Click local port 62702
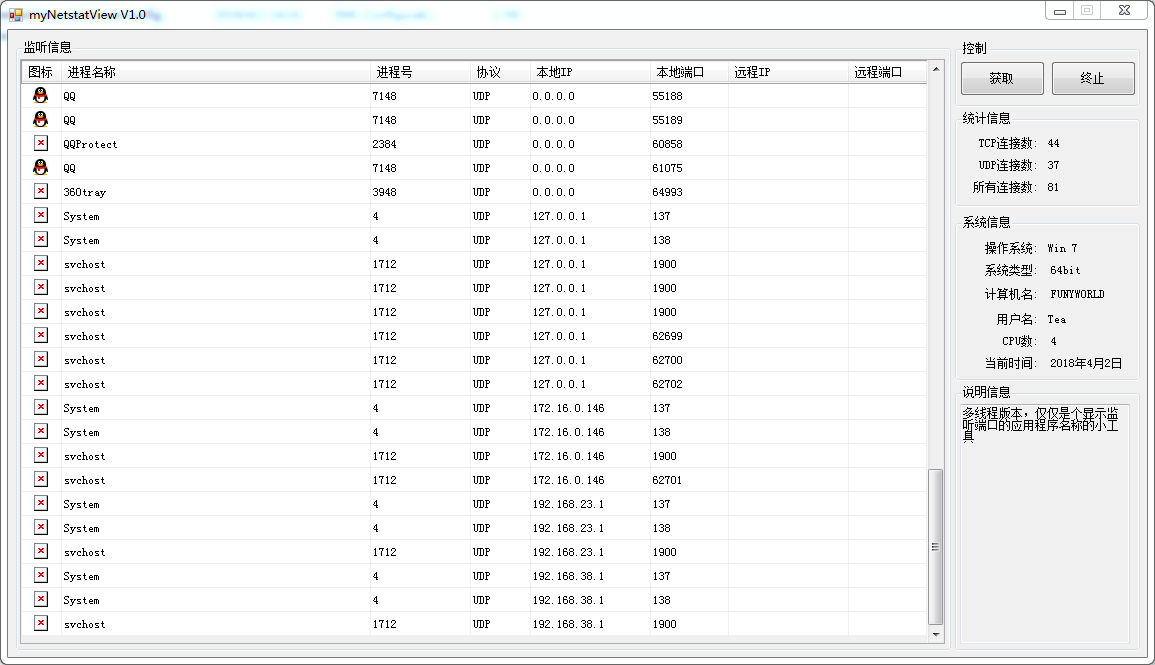 [x=667, y=384]
